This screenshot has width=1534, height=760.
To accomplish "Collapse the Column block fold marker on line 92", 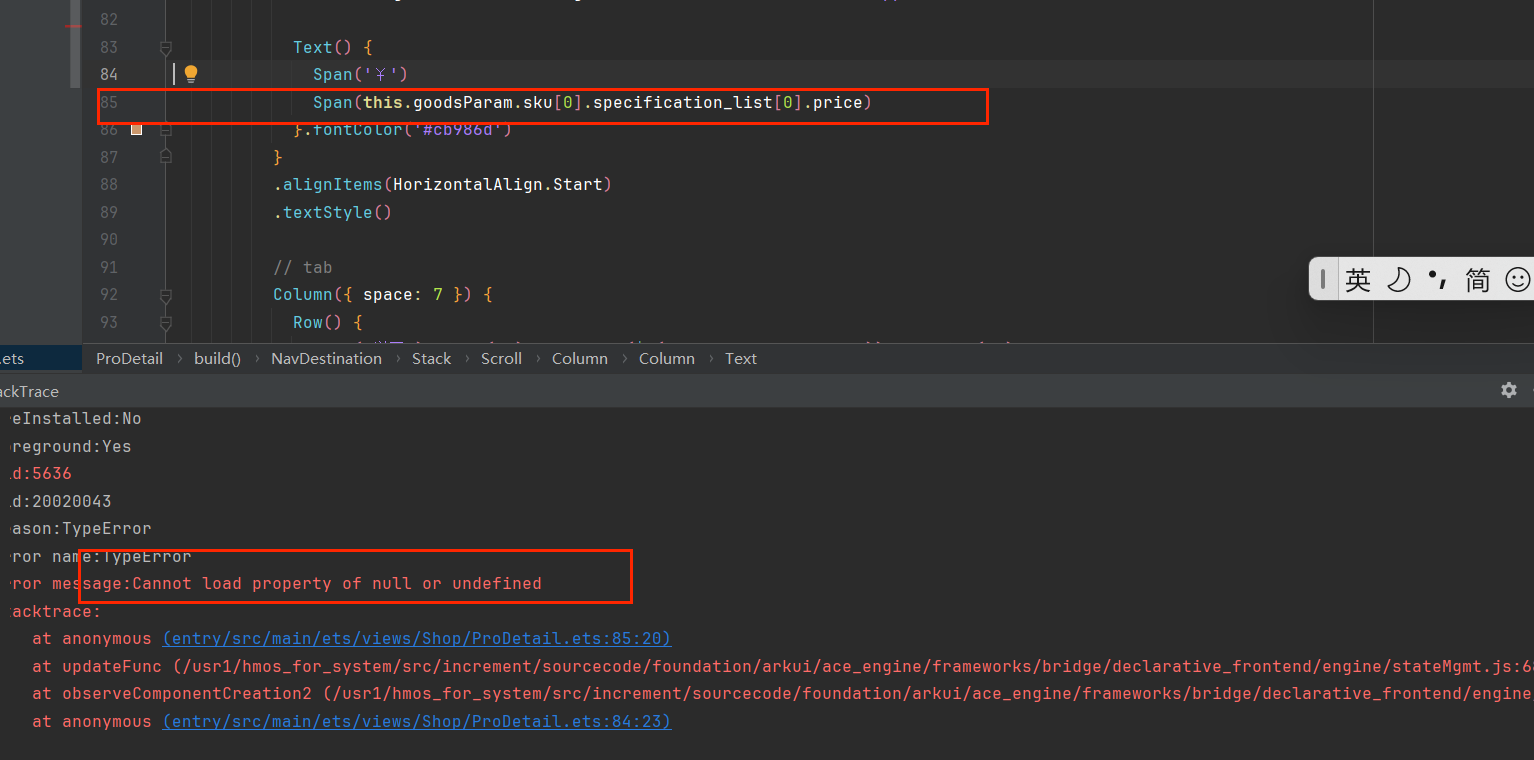I will (x=166, y=295).
